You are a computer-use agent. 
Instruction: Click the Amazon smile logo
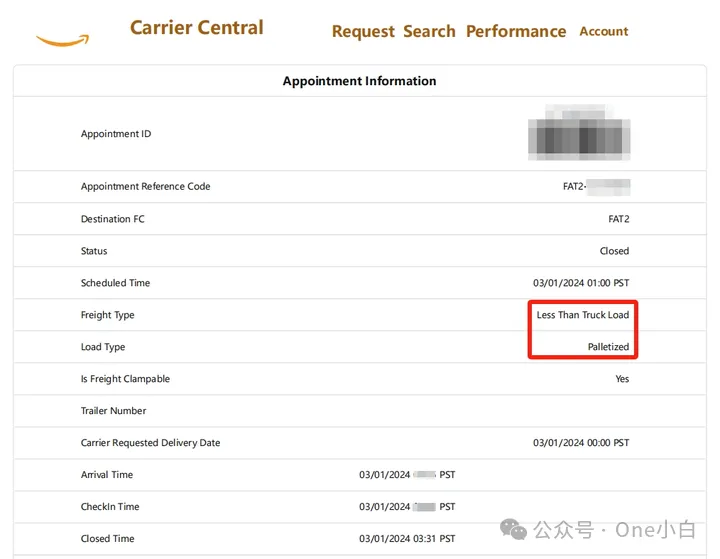tap(62, 40)
